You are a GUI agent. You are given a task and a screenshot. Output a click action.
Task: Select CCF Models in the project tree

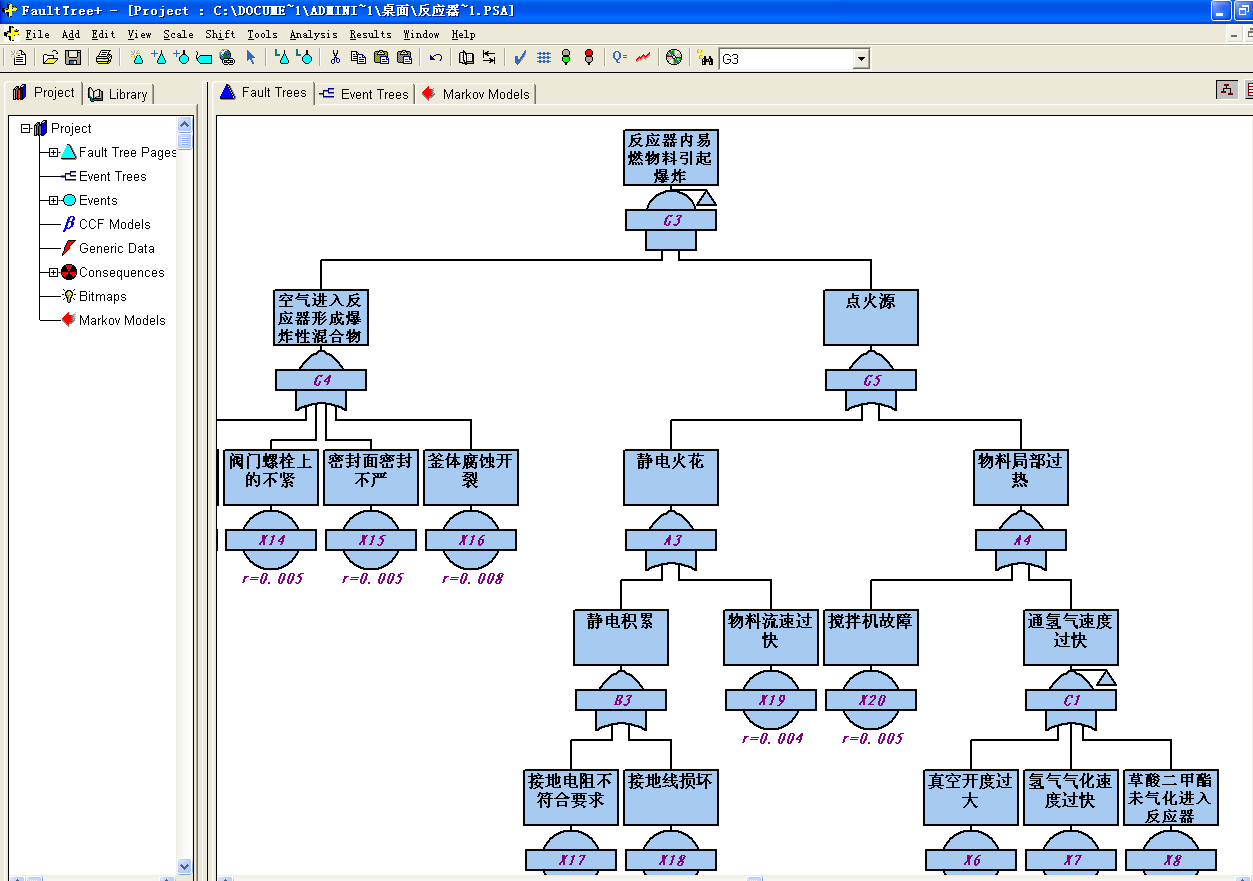click(x=114, y=224)
